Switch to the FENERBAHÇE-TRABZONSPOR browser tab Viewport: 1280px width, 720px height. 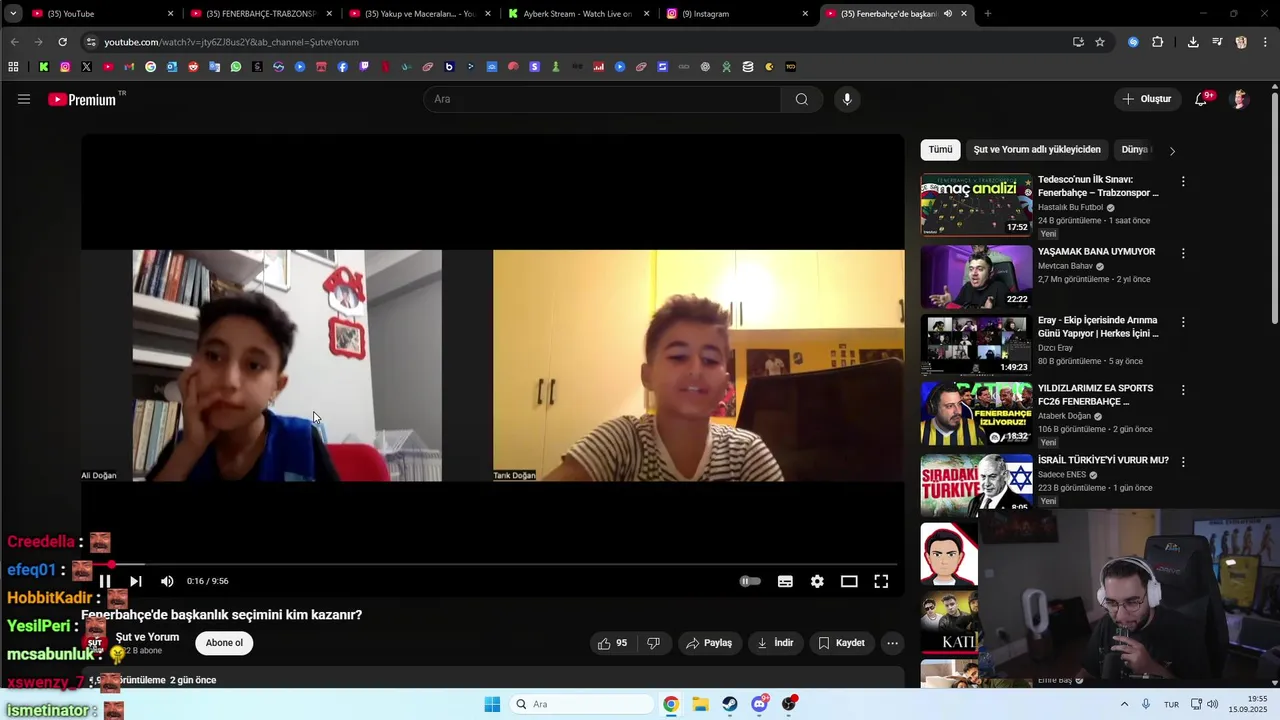pyautogui.click(x=260, y=14)
